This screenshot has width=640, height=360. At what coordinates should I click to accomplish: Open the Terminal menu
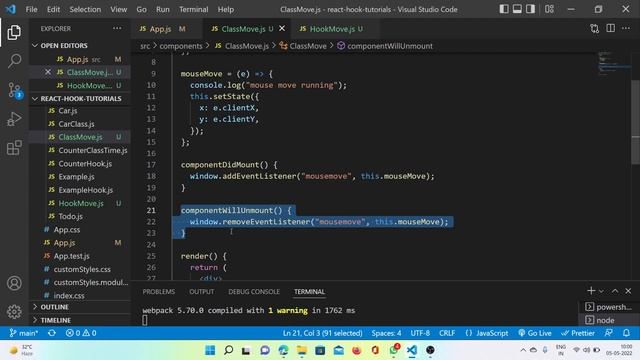click(x=193, y=9)
